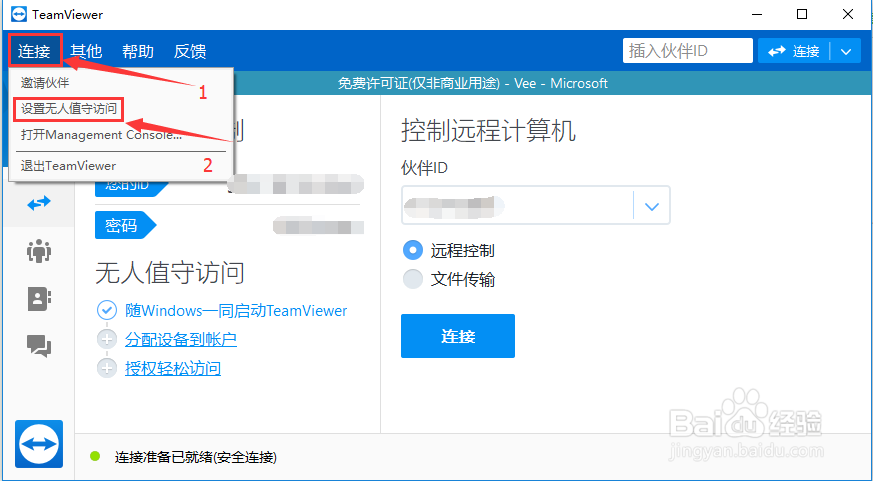Click the 连接准备已就绪(安全连接) status text
The width and height of the screenshot is (873, 481).
point(195,458)
